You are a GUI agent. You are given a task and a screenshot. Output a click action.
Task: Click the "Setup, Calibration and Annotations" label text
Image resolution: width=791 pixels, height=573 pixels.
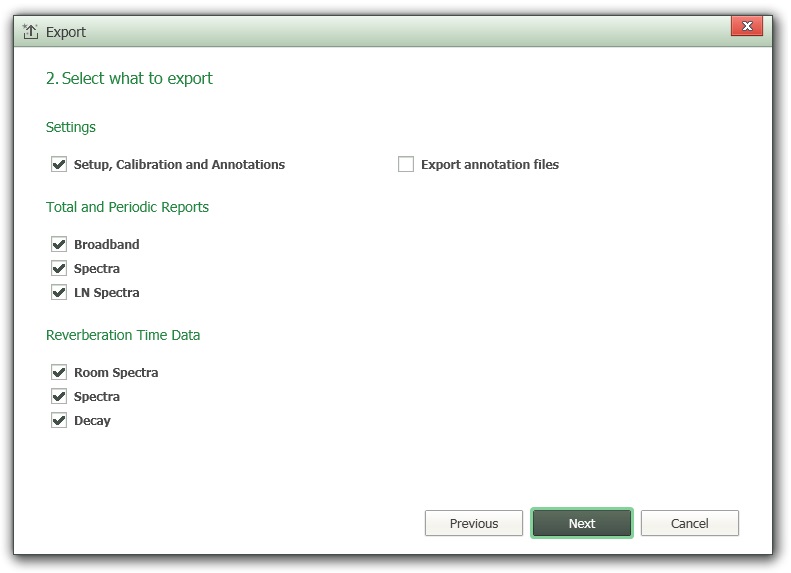click(179, 165)
